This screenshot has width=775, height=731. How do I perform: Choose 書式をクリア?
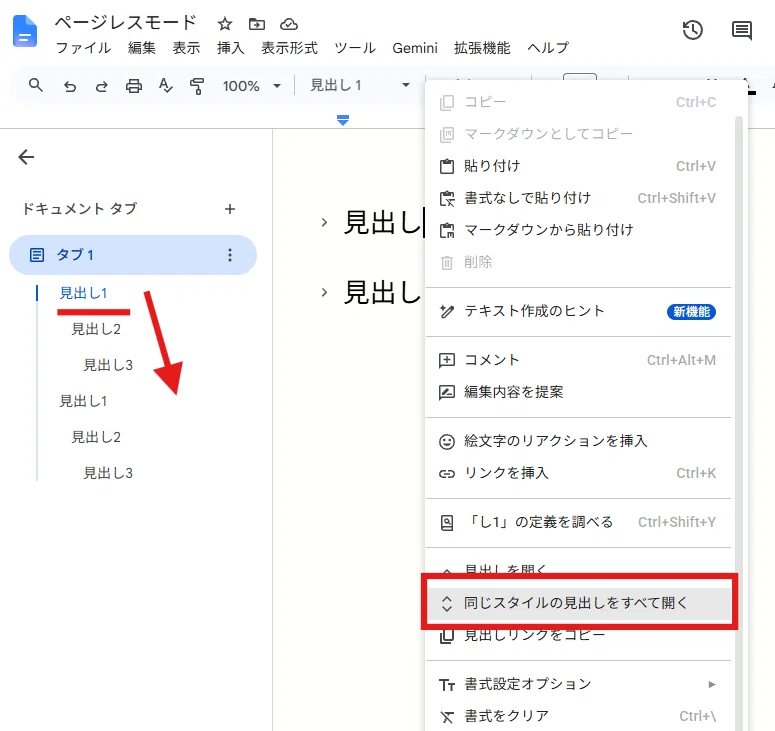coord(578,716)
